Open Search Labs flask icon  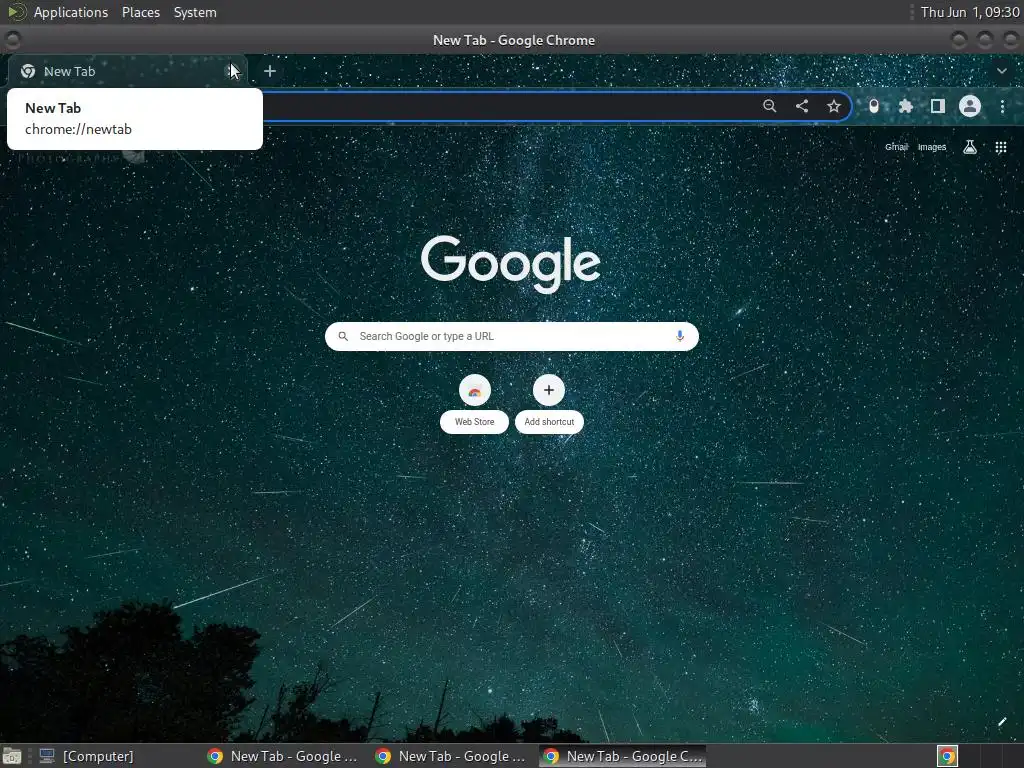(x=970, y=147)
